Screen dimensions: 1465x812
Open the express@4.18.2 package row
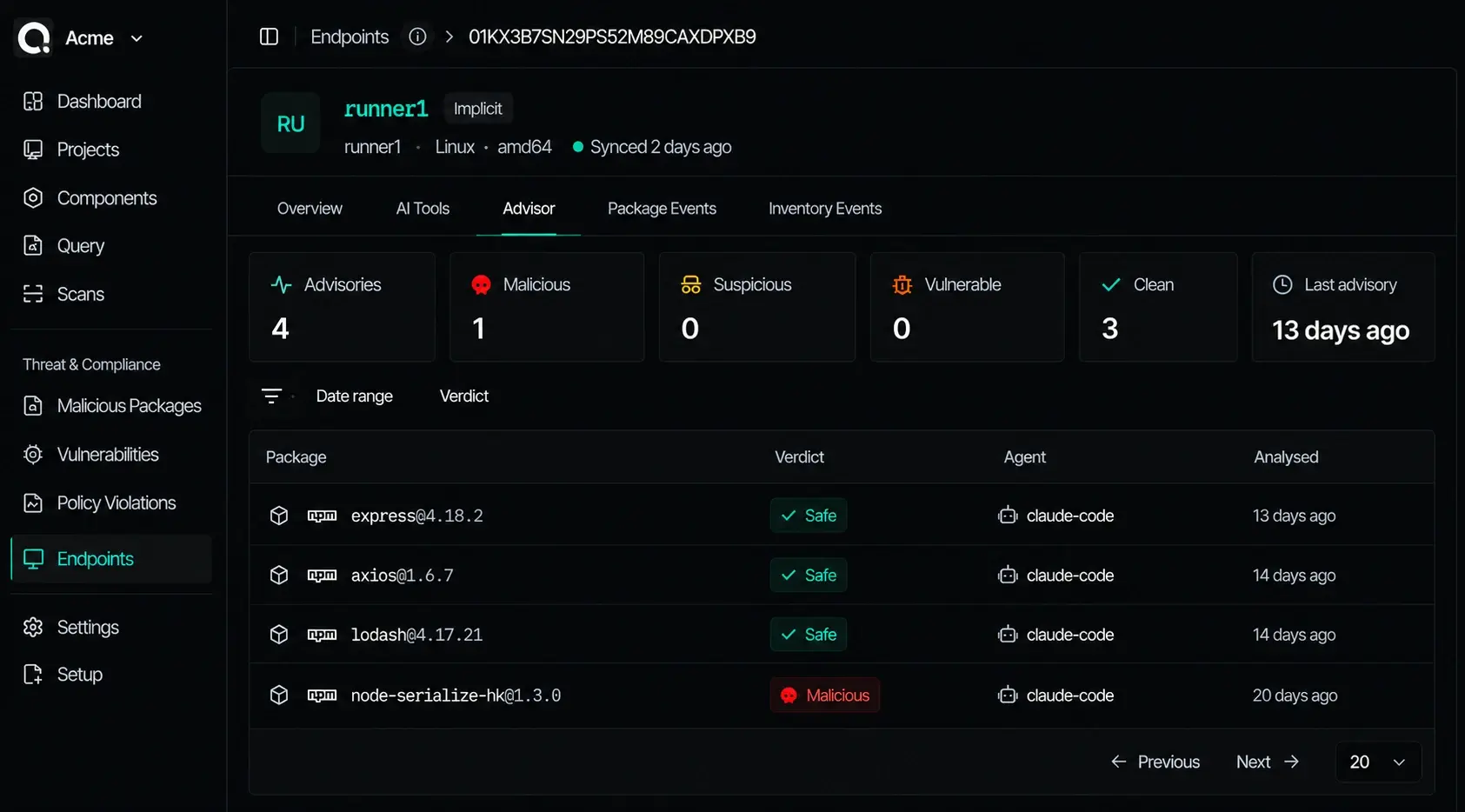[842, 516]
